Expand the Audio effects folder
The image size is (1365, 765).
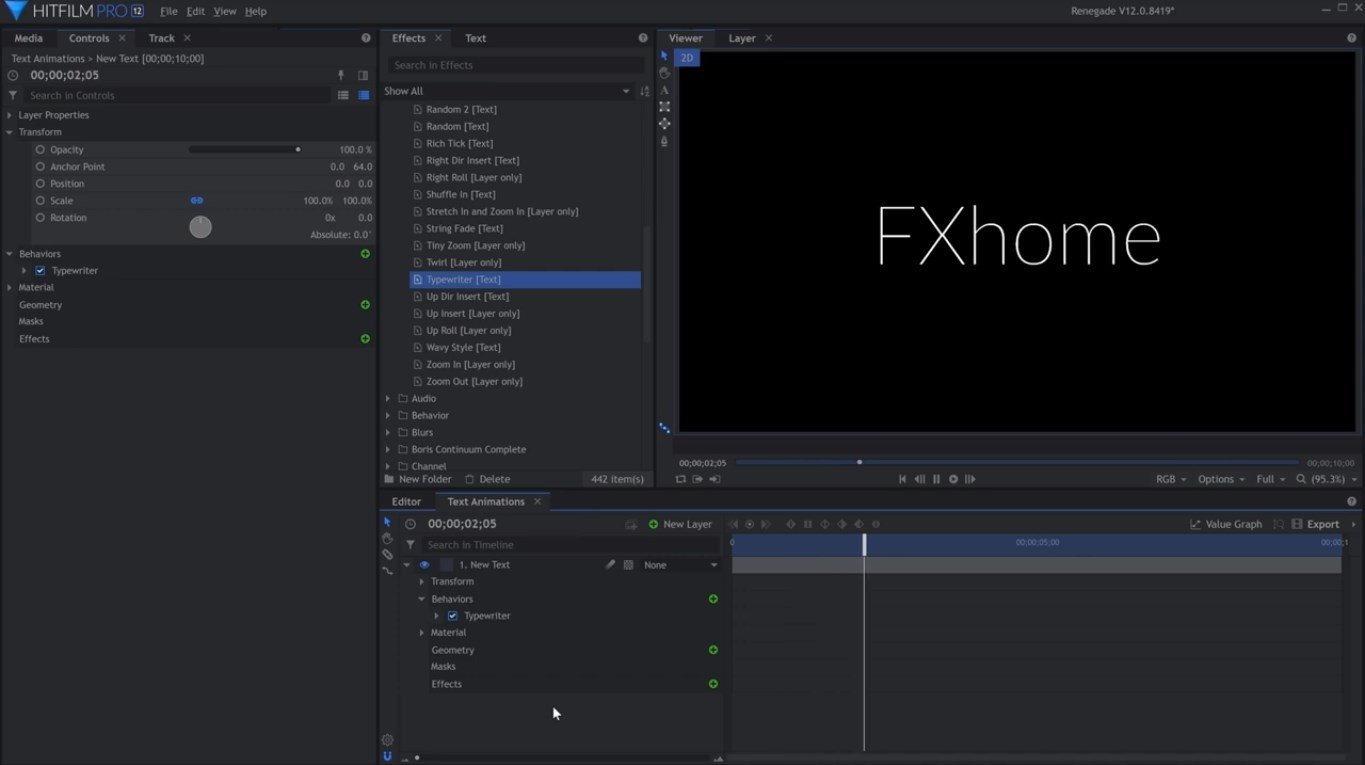[388, 399]
